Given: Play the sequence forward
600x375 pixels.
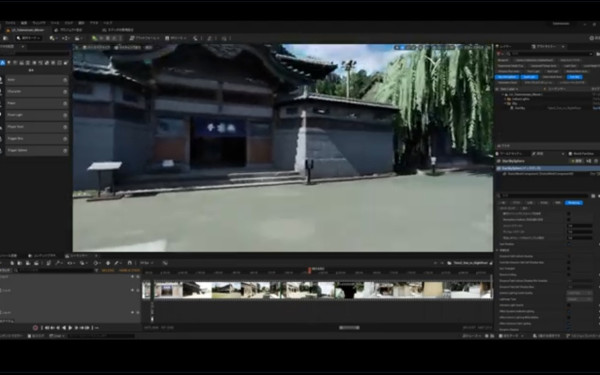Looking at the screenshot, I should (70, 328).
